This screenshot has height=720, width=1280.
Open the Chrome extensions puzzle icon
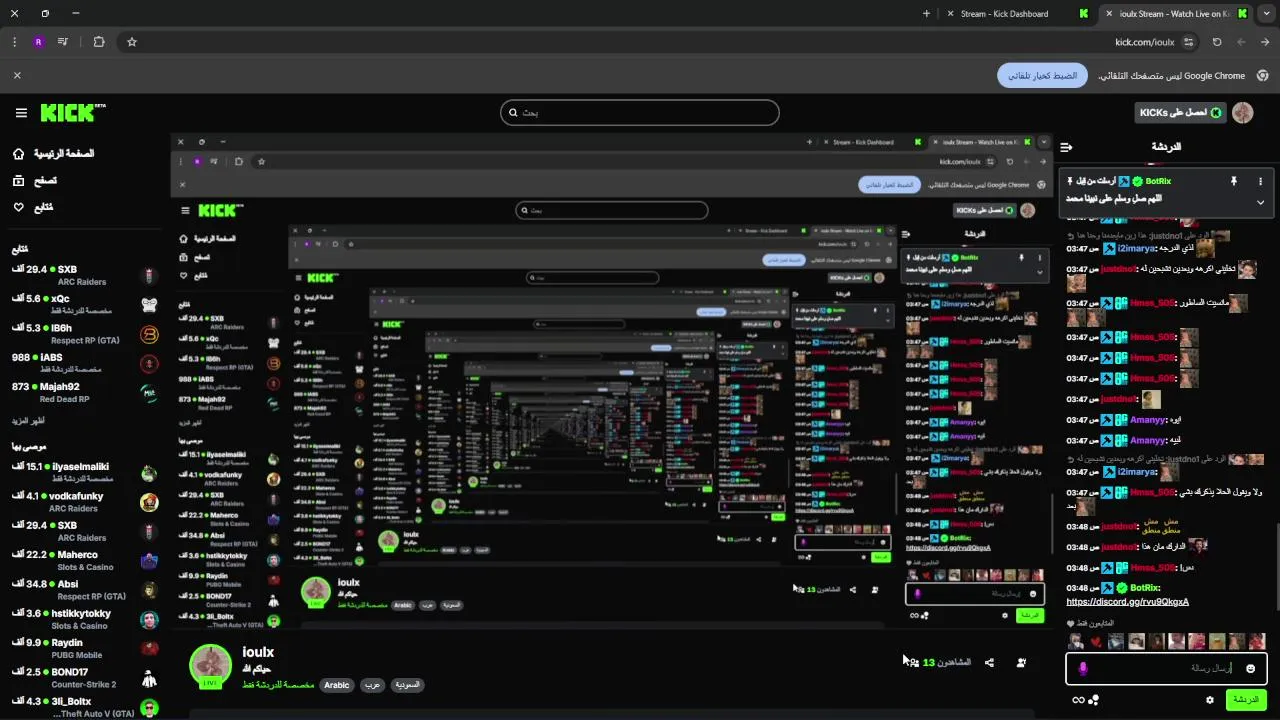(x=99, y=42)
